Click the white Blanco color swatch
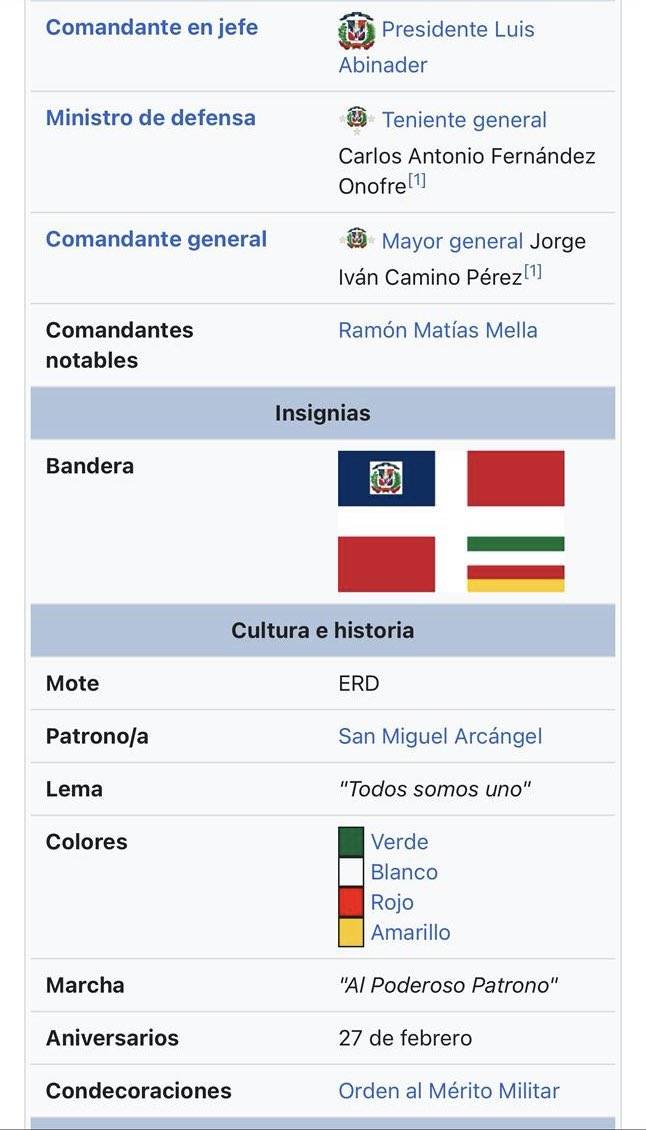Screen dimensions: 646x1130 (351, 872)
